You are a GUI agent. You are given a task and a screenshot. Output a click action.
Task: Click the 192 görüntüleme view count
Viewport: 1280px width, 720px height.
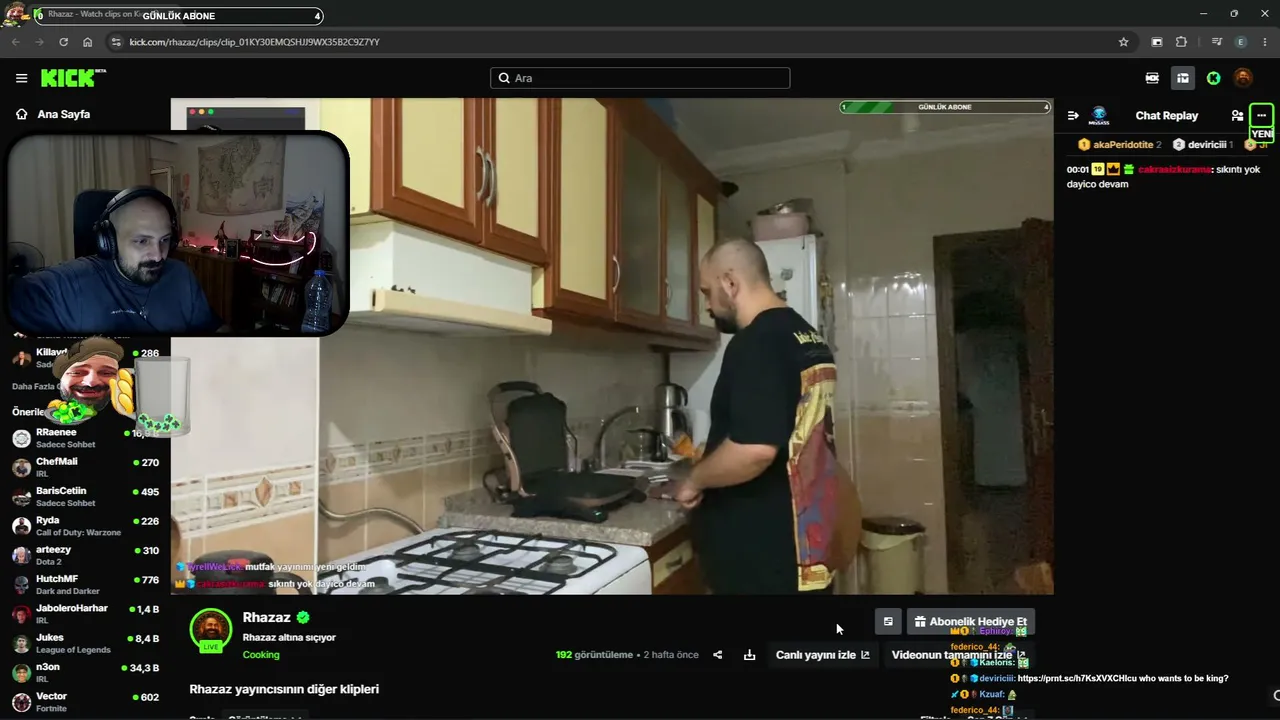[x=594, y=655]
